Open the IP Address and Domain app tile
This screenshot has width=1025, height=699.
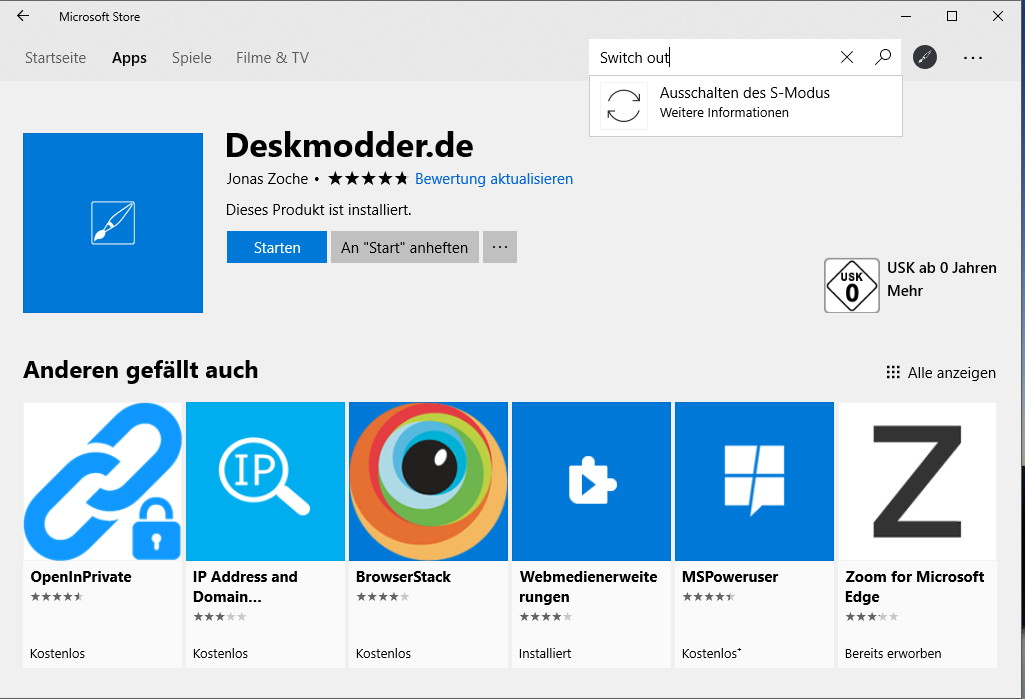coord(265,535)
